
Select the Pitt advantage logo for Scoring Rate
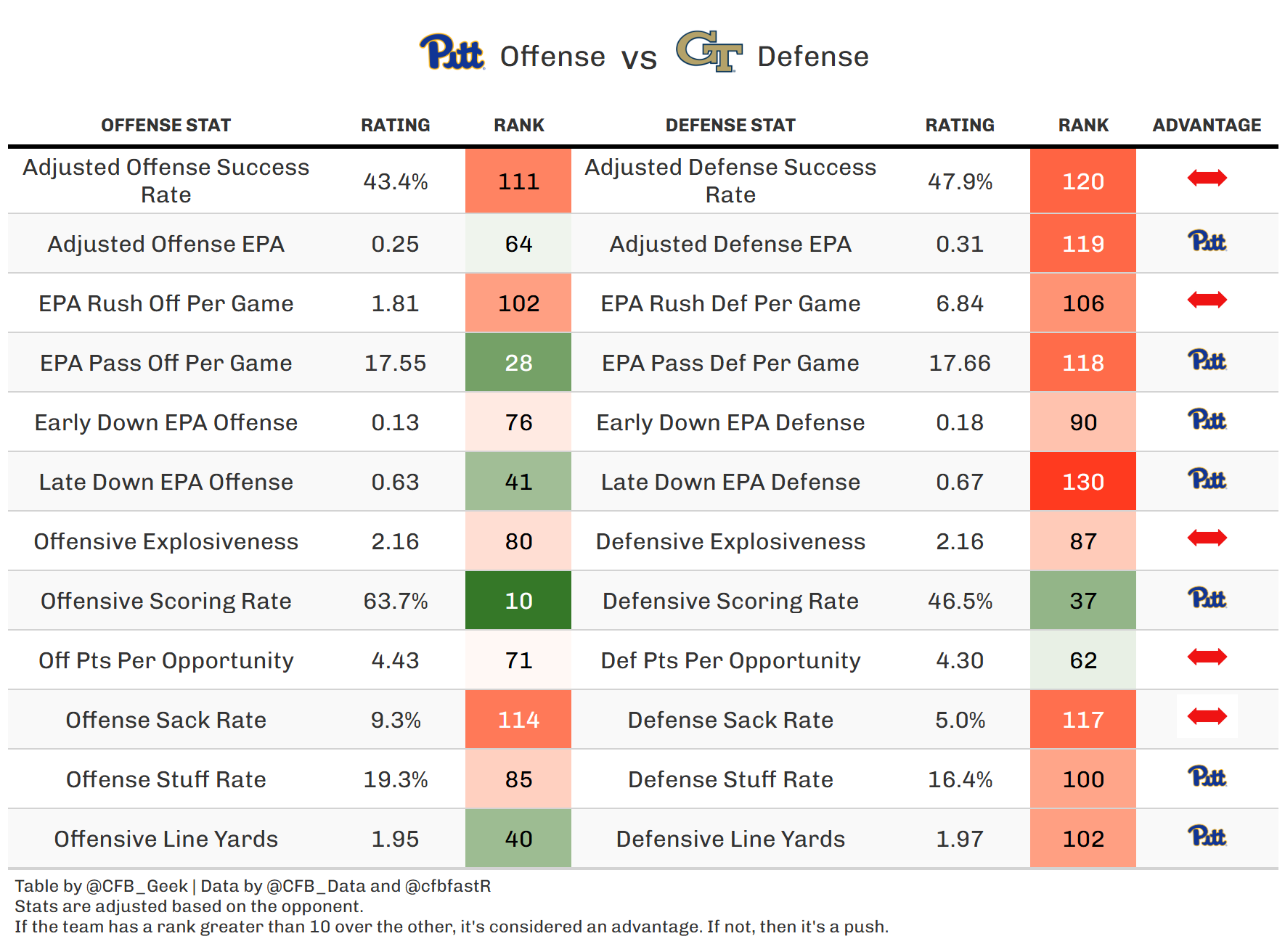pyautogui.click(x=1207, y=599)
